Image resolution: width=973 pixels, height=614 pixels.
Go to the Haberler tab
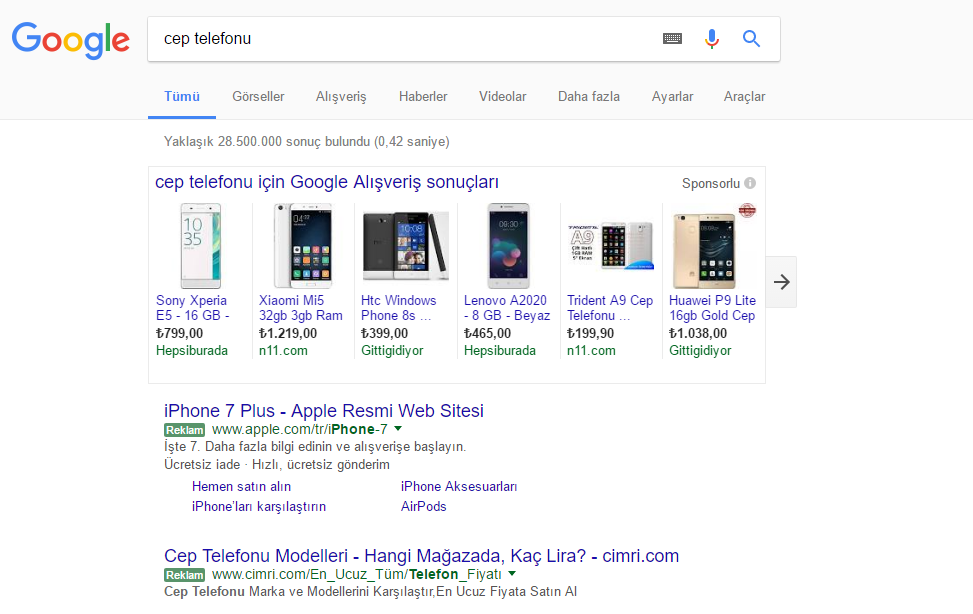(x=423, y=97)
